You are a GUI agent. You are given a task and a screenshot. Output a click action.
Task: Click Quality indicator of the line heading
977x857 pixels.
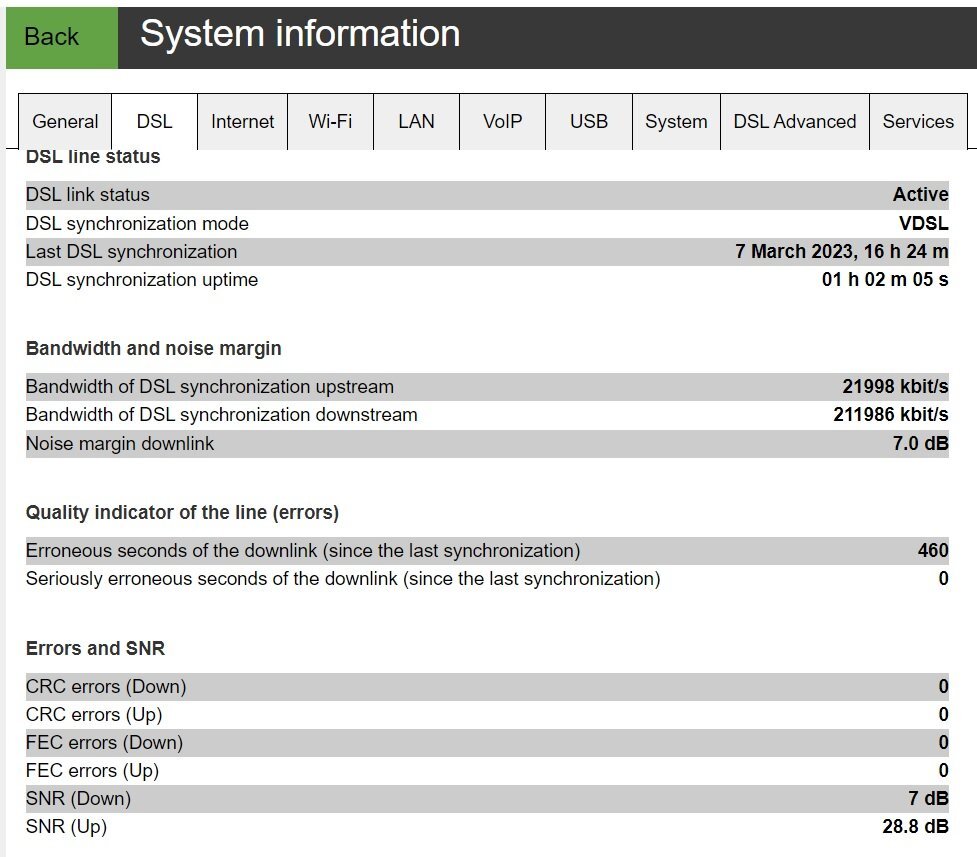(182, 512)
